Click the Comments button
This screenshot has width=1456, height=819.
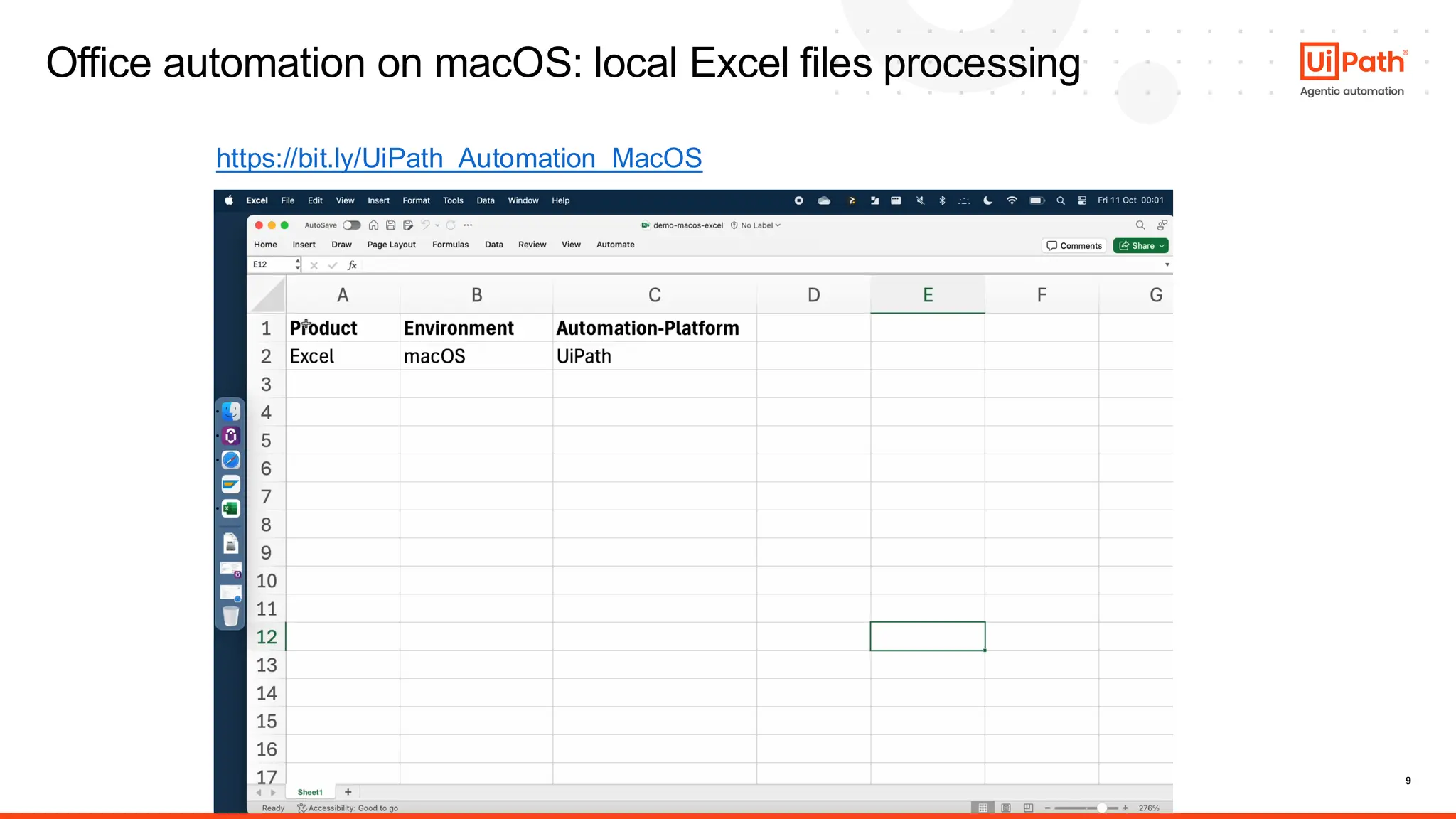(1074, 246)
